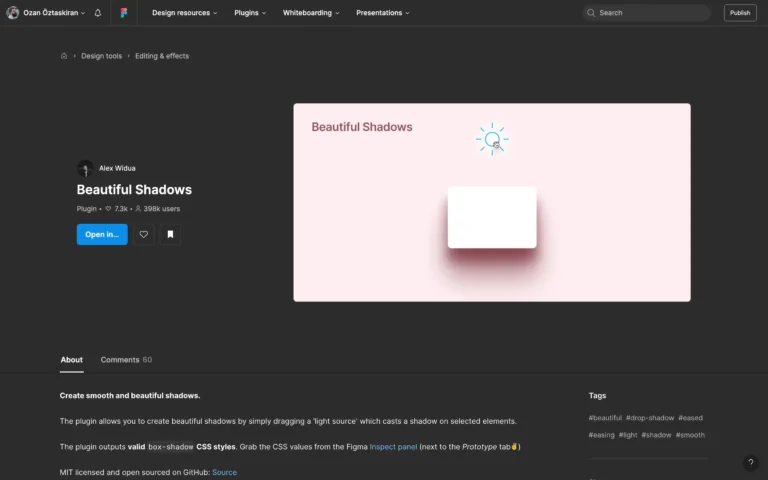The width and height of the screenshot is (768, 480).
Task: Expand the Whiteboarding menu
Action: click(x=311, y=13)
